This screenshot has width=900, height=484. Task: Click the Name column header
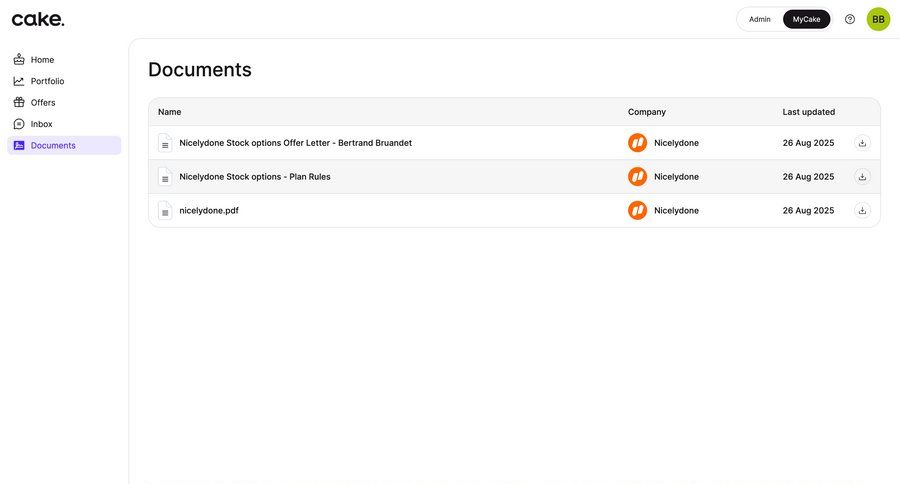click(x=170, y=112)
